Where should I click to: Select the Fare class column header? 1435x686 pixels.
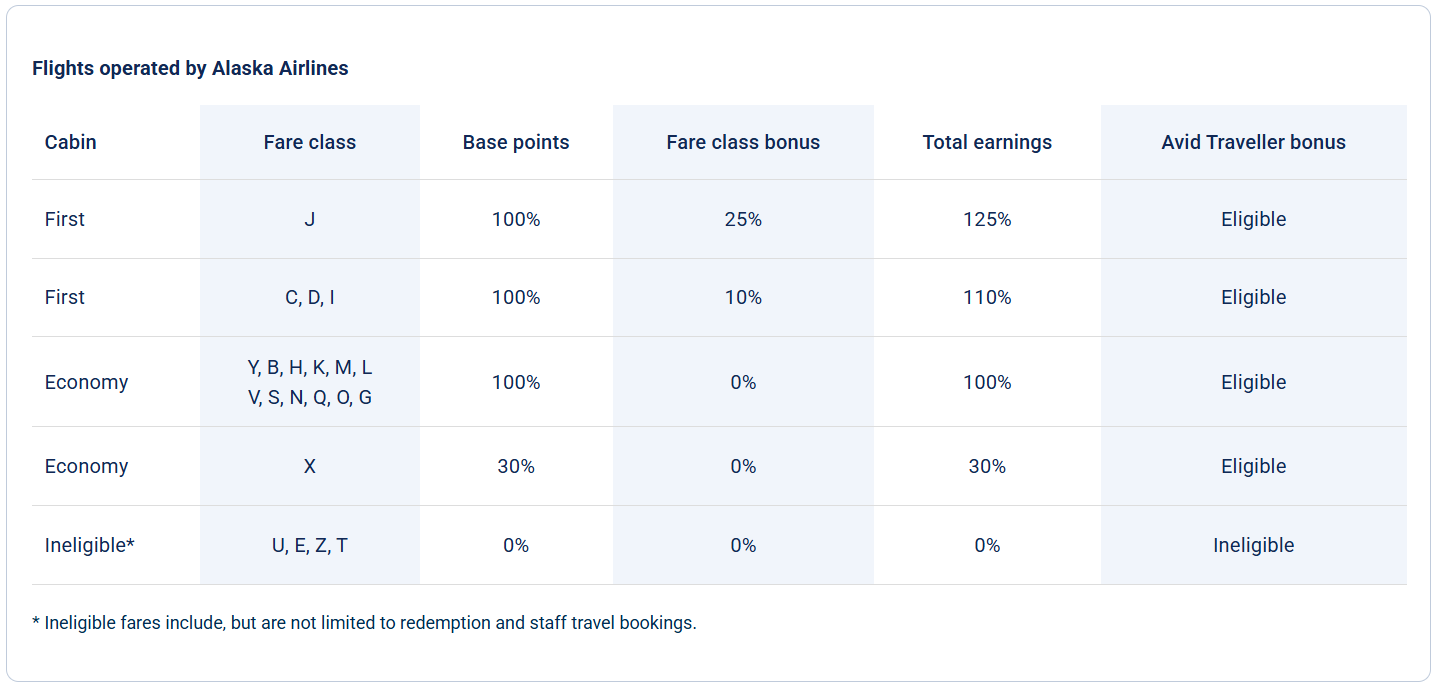(x=310, y=142)
